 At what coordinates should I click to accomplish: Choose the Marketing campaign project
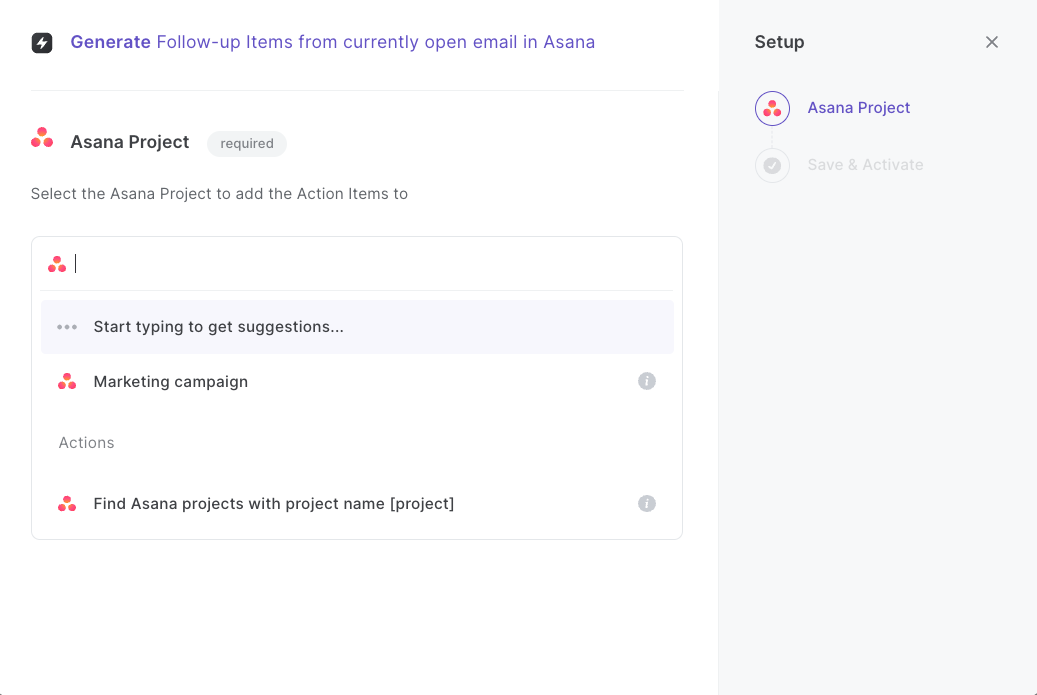(x=357, y=382)
